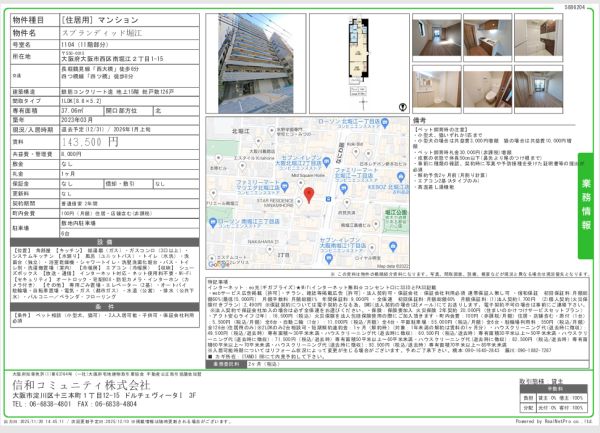Image resolution: width=600 pixels, height=433 pixels.
Task: Open the green 業務情報 side tab
Action: [586, 205]
